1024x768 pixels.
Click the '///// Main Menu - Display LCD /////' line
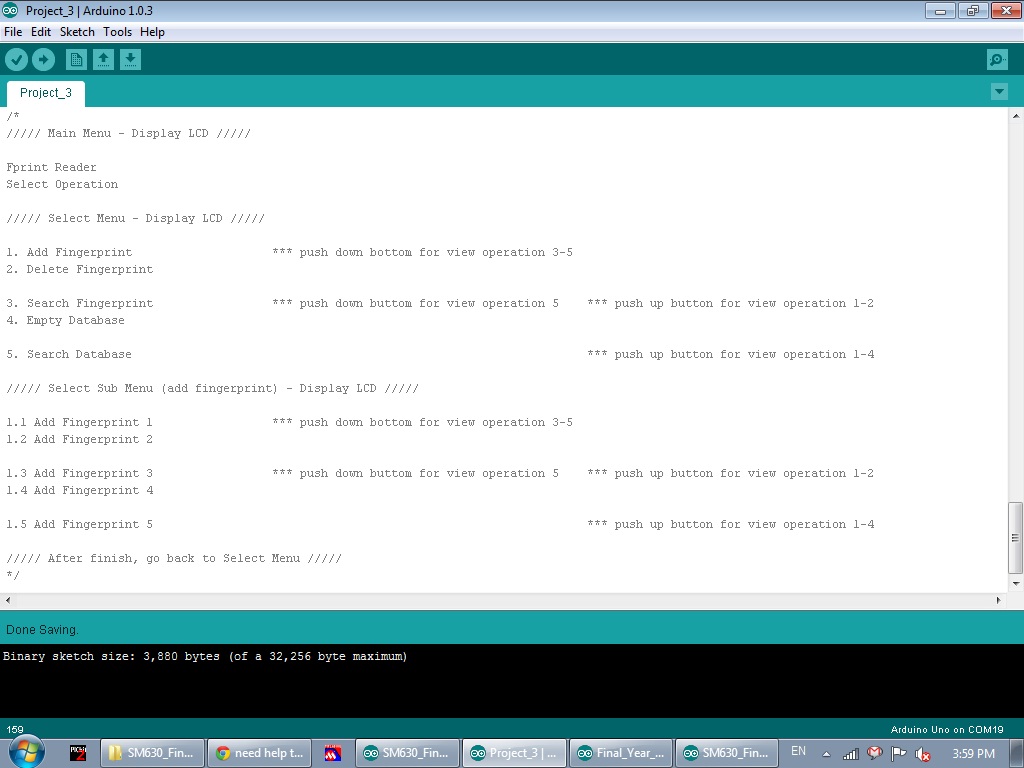pos(129,133)
